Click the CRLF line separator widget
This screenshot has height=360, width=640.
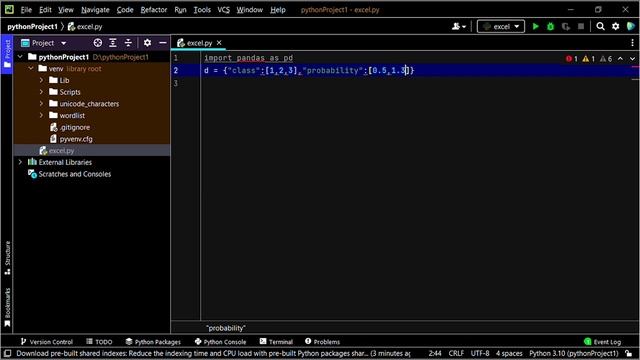456,353
